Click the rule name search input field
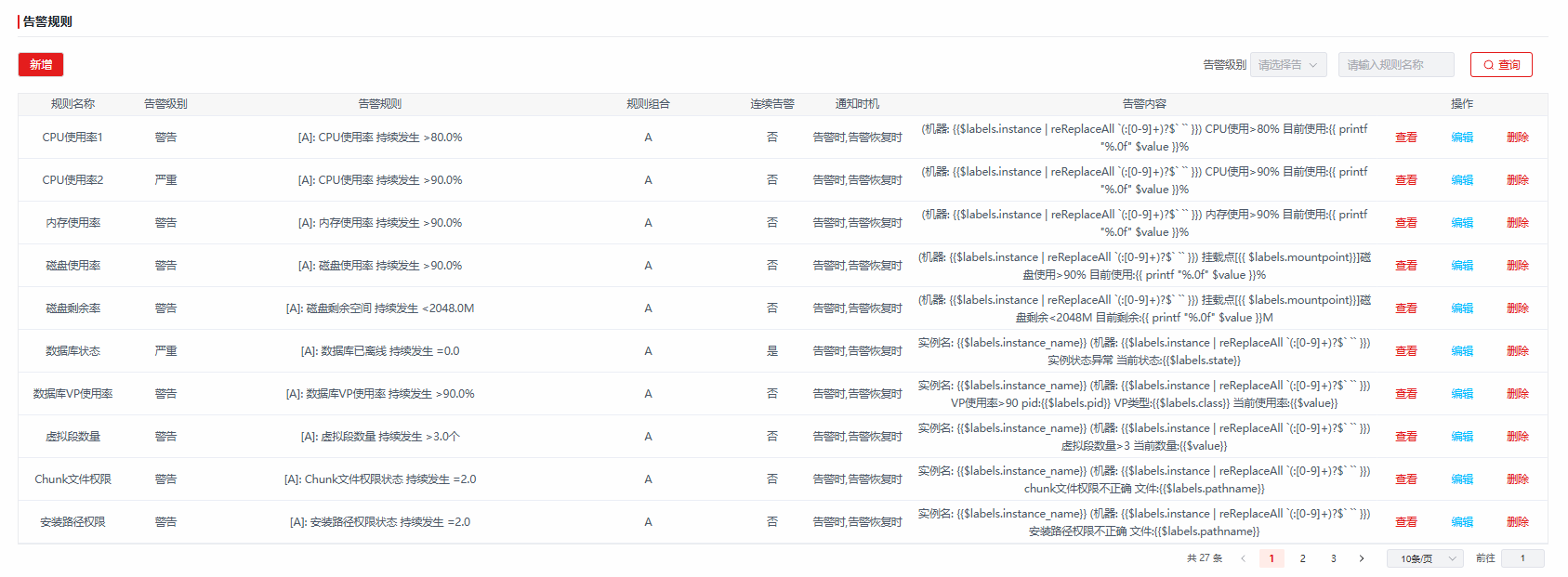The height and width of the screenshot is (577, 1568). coord(1395,65)
